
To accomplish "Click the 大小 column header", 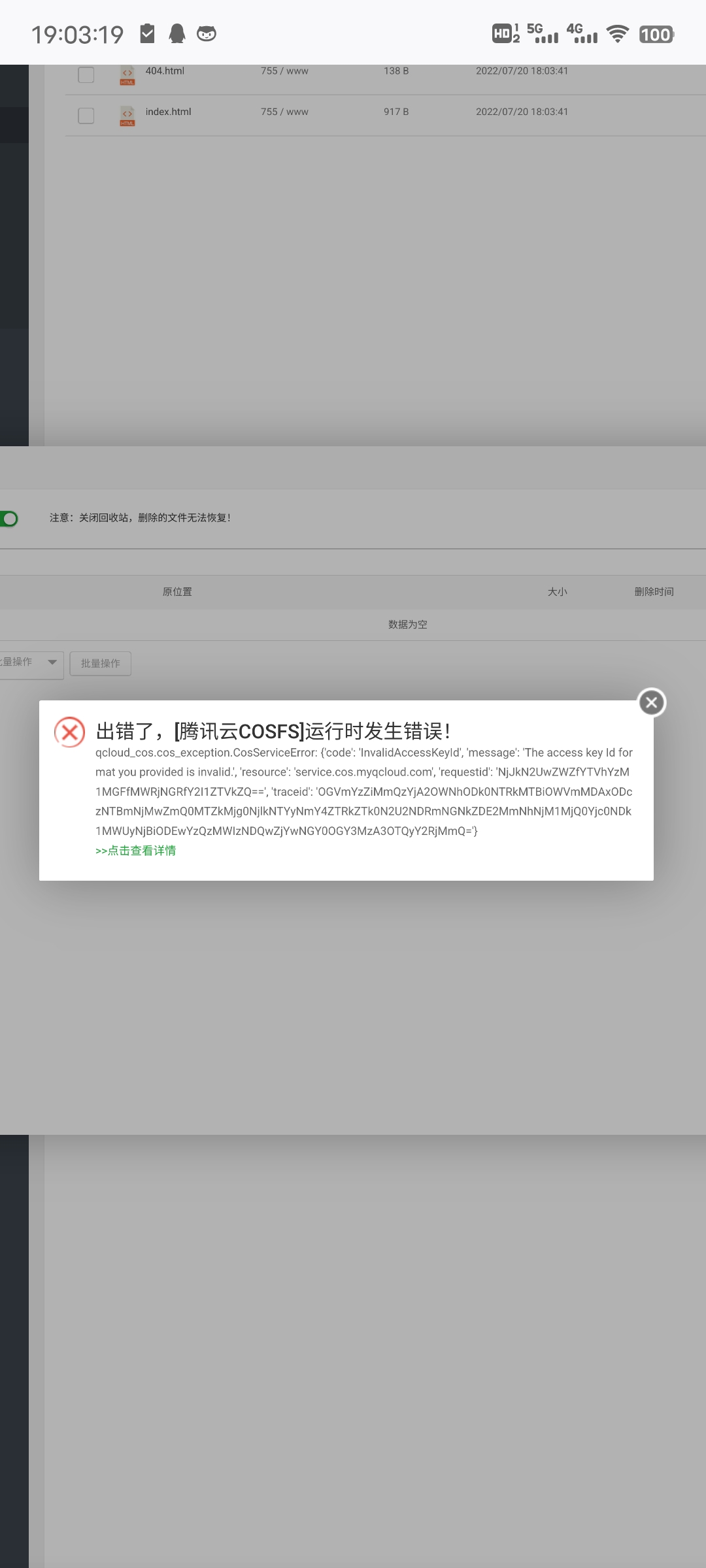I will point(558,592).
